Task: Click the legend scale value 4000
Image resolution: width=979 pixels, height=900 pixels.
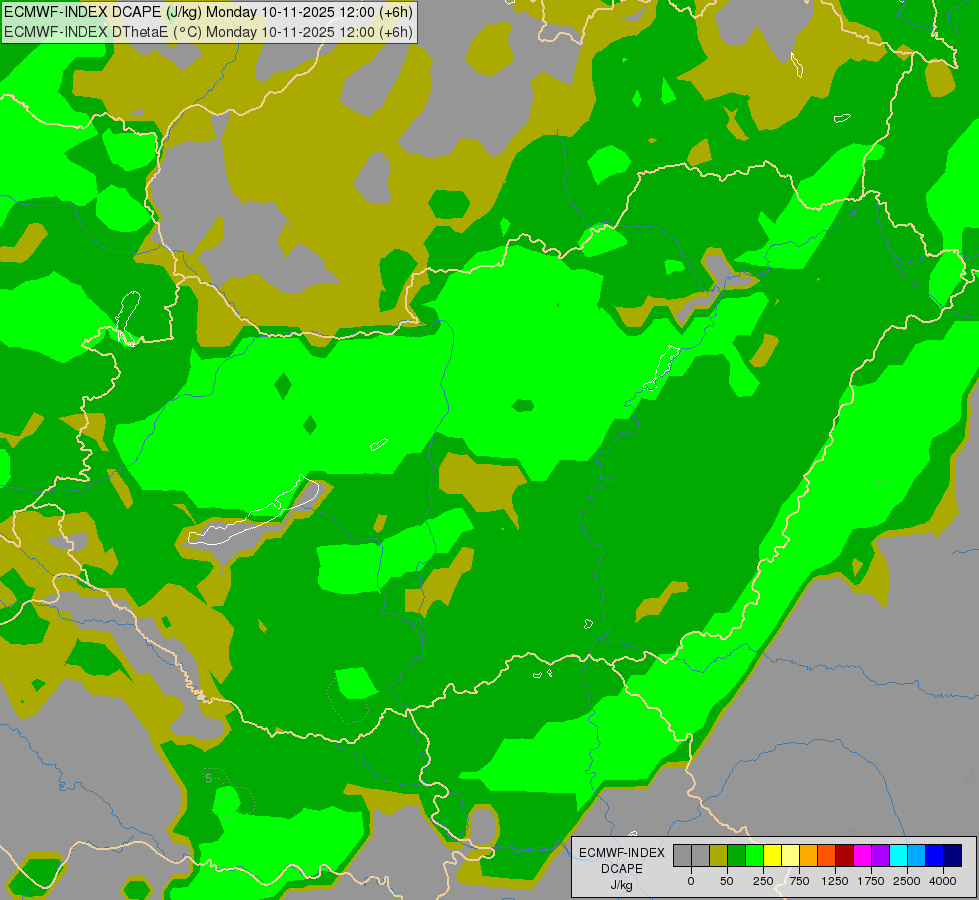Action: [x=943, y=881]
